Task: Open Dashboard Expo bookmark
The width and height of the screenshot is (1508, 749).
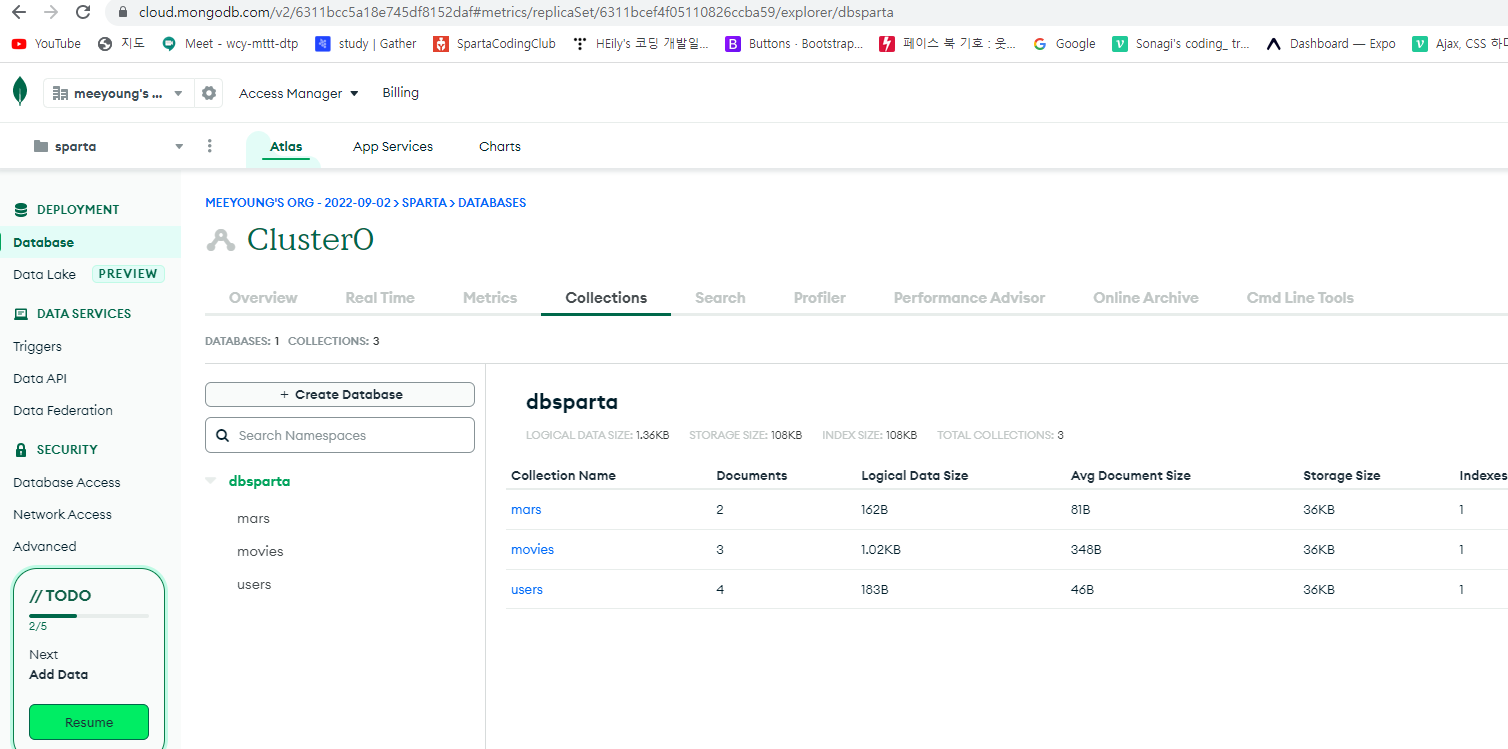Action: click(1331, 44)
